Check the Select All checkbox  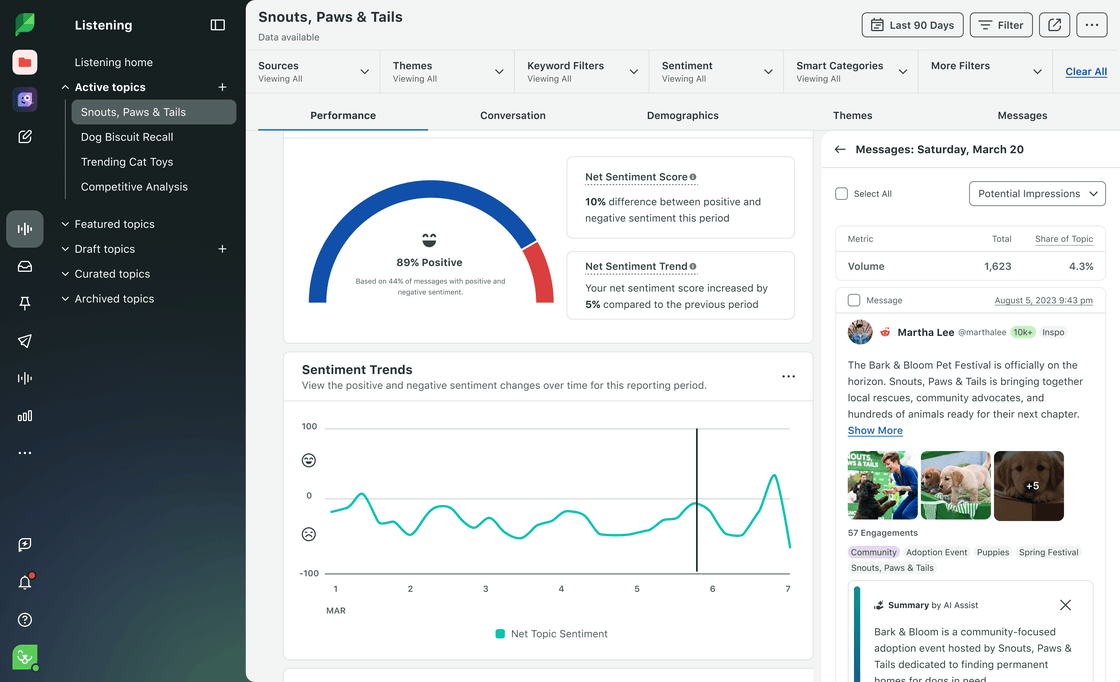[x=841, y=194]
